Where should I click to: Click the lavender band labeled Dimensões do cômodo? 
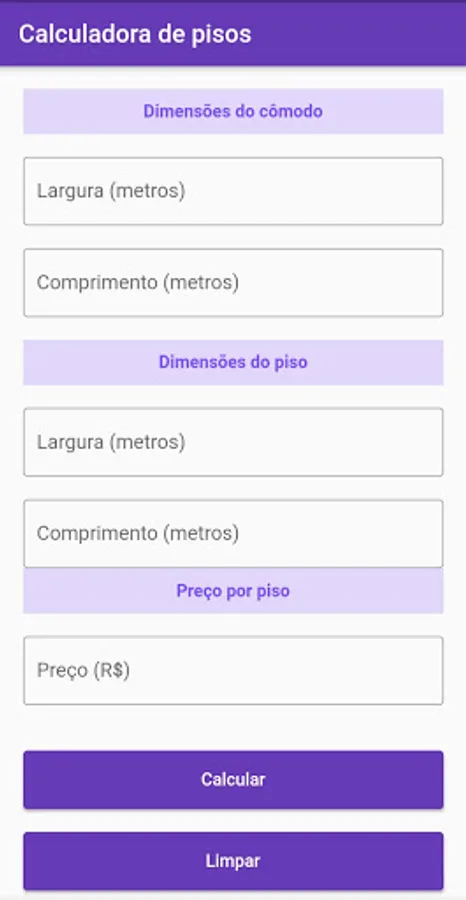point(233,111)
